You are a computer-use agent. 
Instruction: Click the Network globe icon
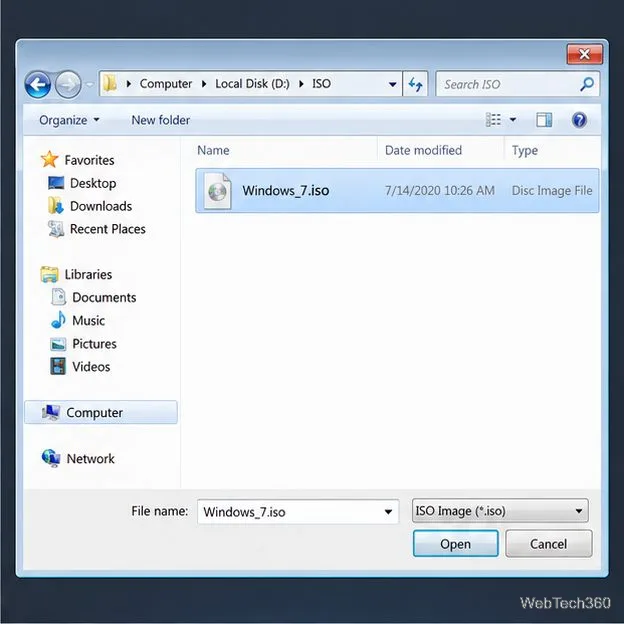pyautogui.click(x=51, y=458)
